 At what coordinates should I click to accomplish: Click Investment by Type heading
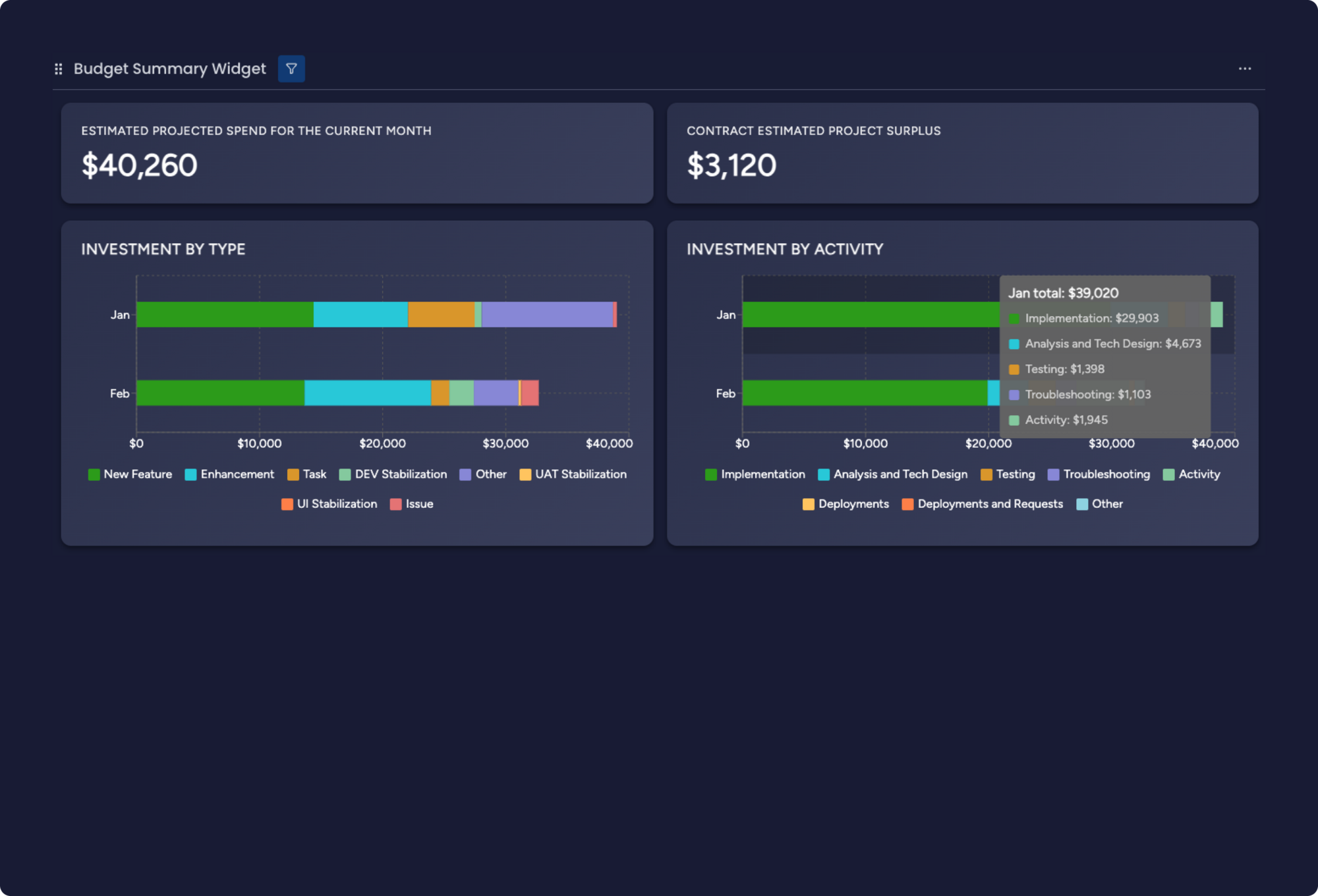(x=163, y=249)
